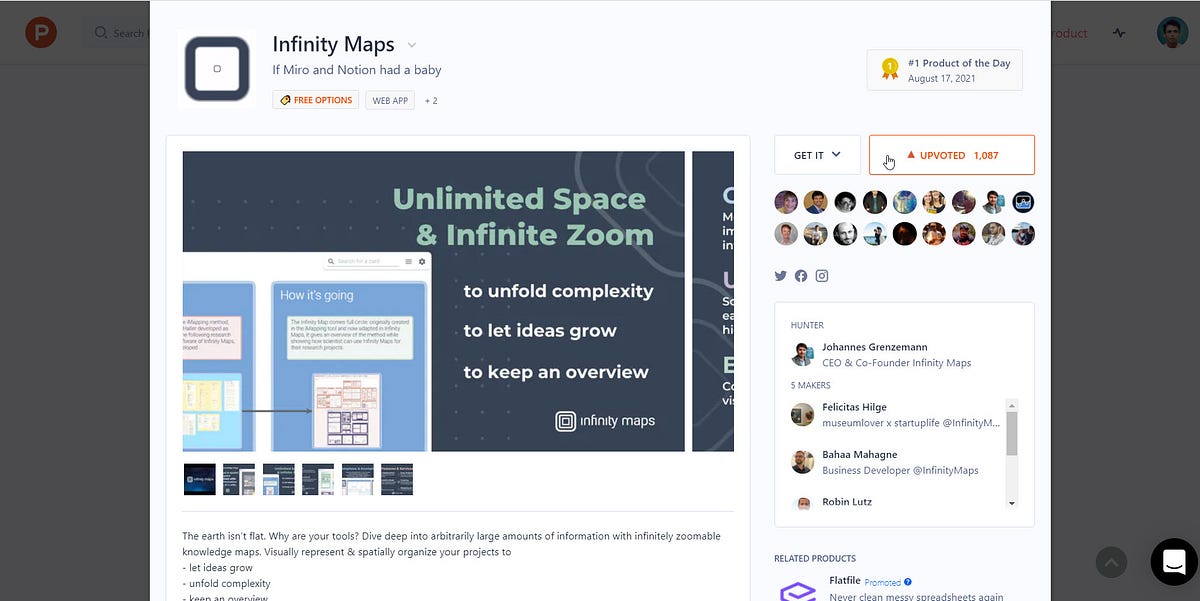Open Robin Lutz's profile link
This screenshot has width=1200, height=601.
(x=847, y=502)
